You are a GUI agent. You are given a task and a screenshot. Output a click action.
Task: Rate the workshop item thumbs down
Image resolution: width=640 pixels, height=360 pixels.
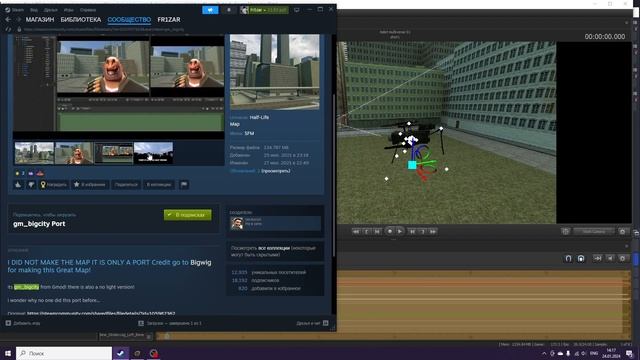click(31, 184)
